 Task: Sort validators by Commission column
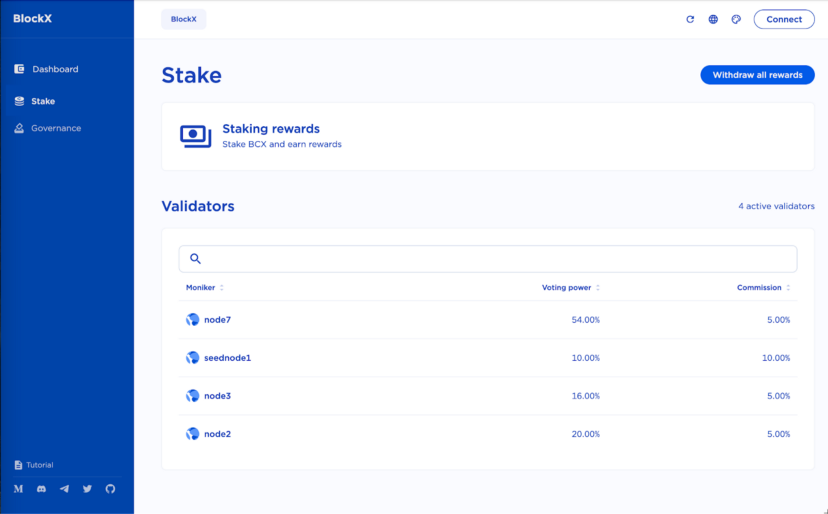pyautogui.click(x=763, y=288)
